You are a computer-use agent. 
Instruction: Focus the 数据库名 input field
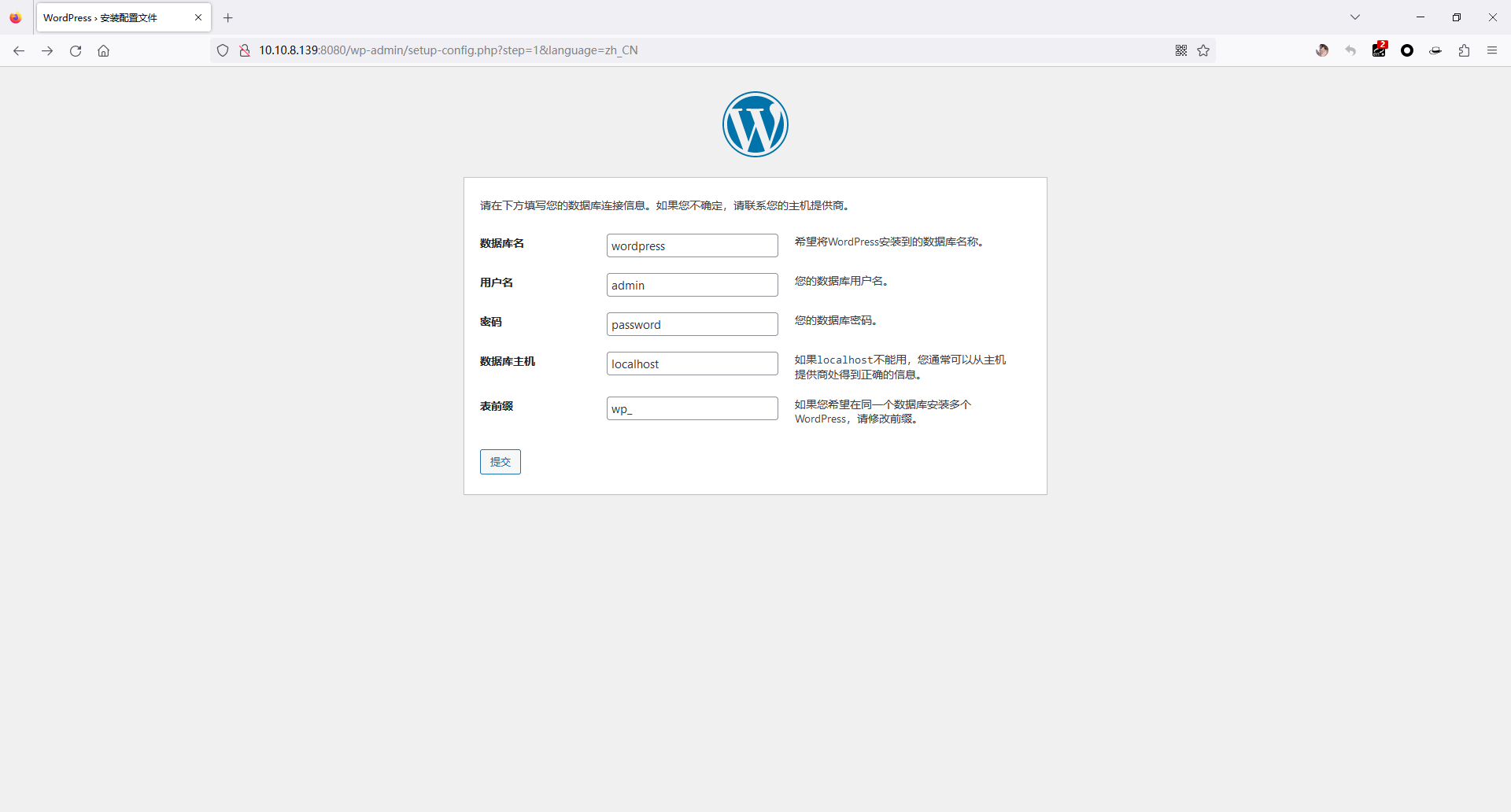pyautogui.click(x=693, y=245)
